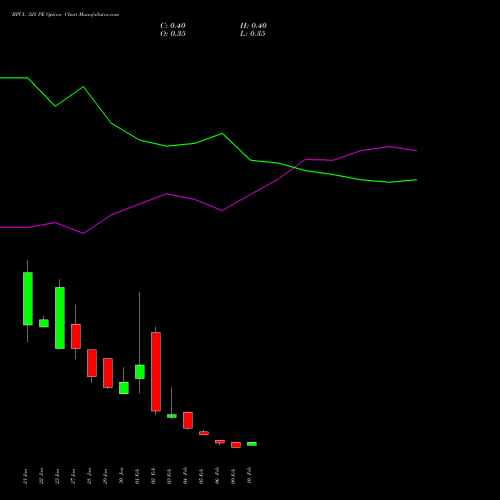
Task: Click the 09 Feb date label
Action: click(234, 476)
